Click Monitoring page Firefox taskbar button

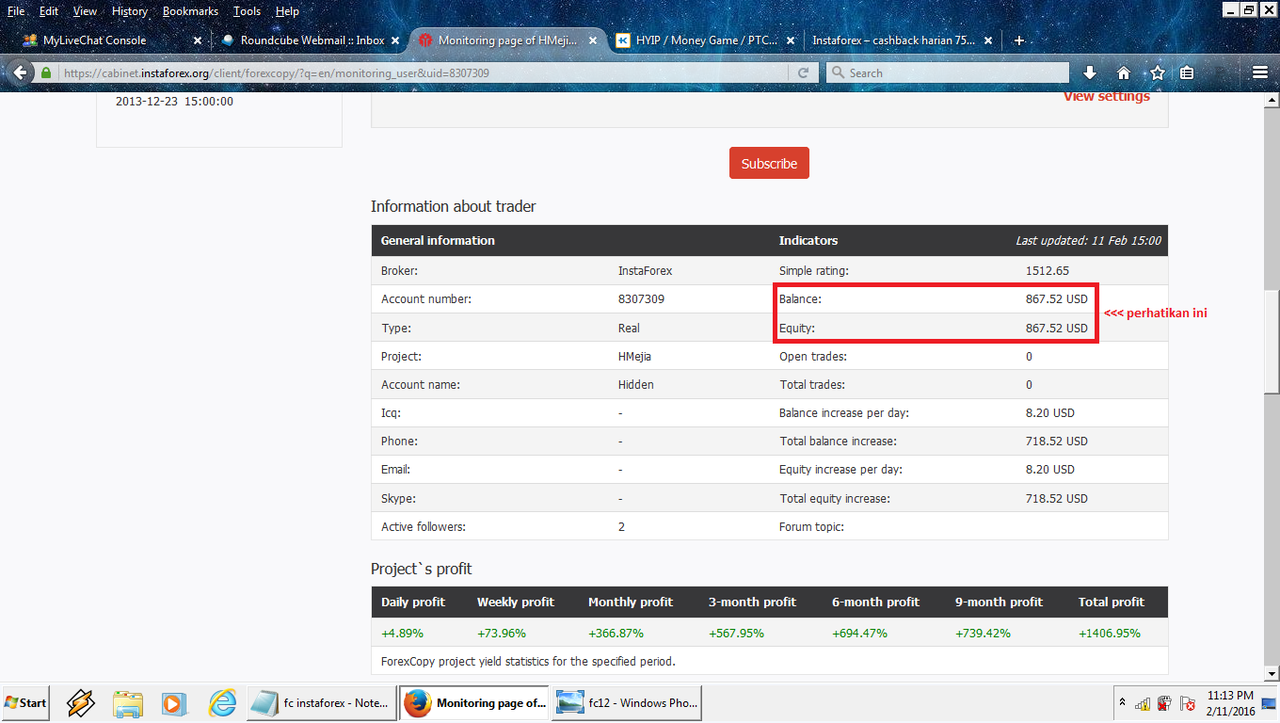(x=474, y=703)
